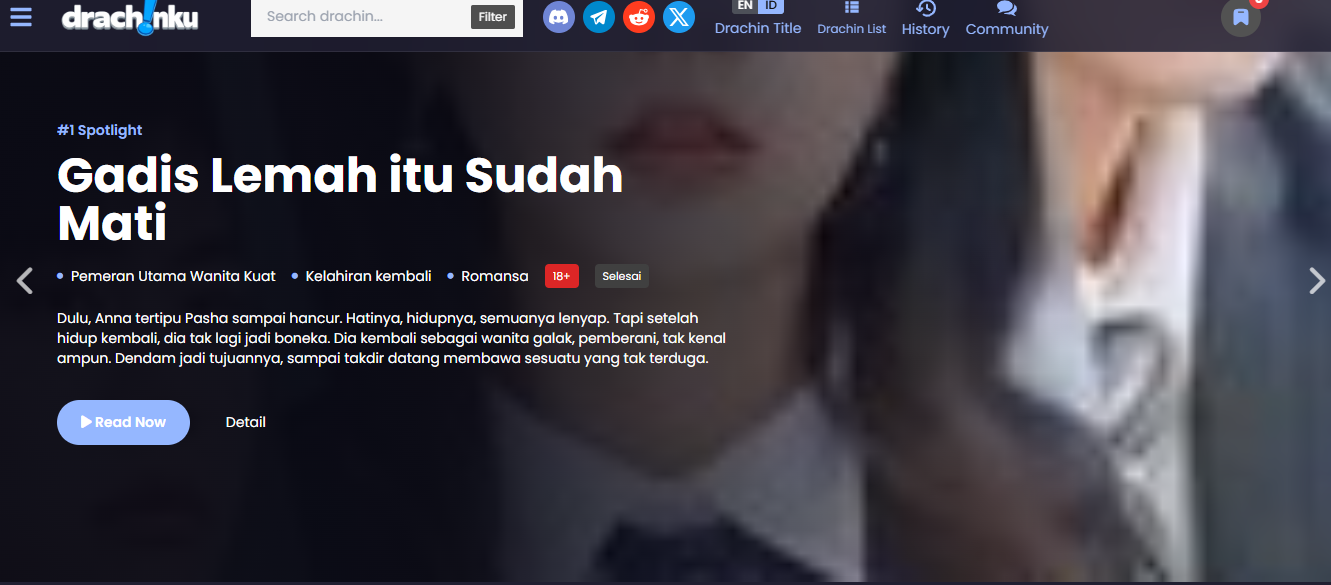Screen dimensions: 1331x585
Task: Open the History page
Action: pos(925,19)
